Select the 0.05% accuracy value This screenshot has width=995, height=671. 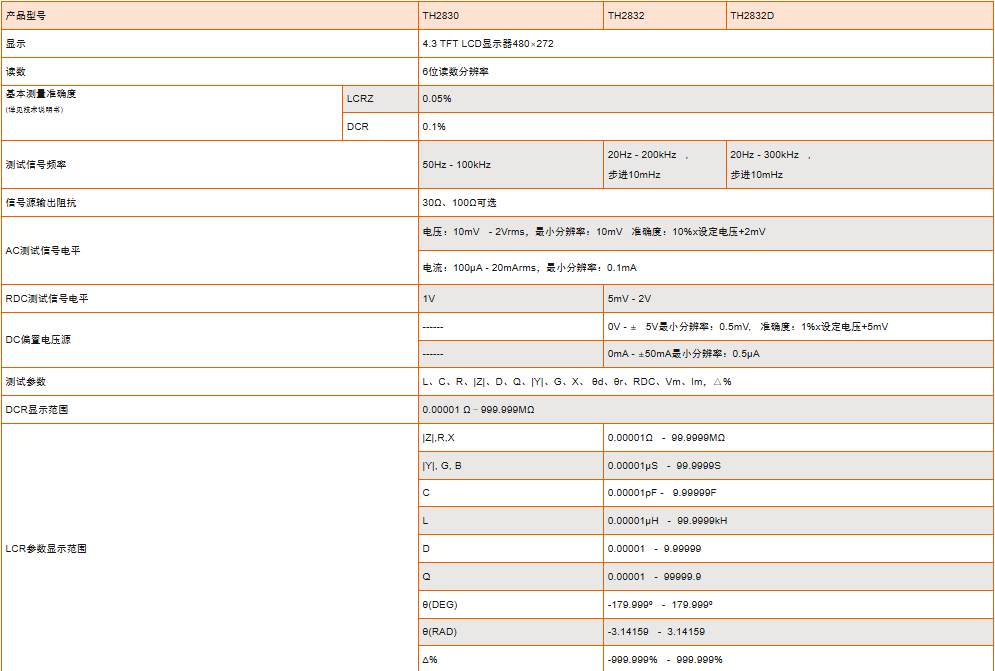[x=706, y=99]
